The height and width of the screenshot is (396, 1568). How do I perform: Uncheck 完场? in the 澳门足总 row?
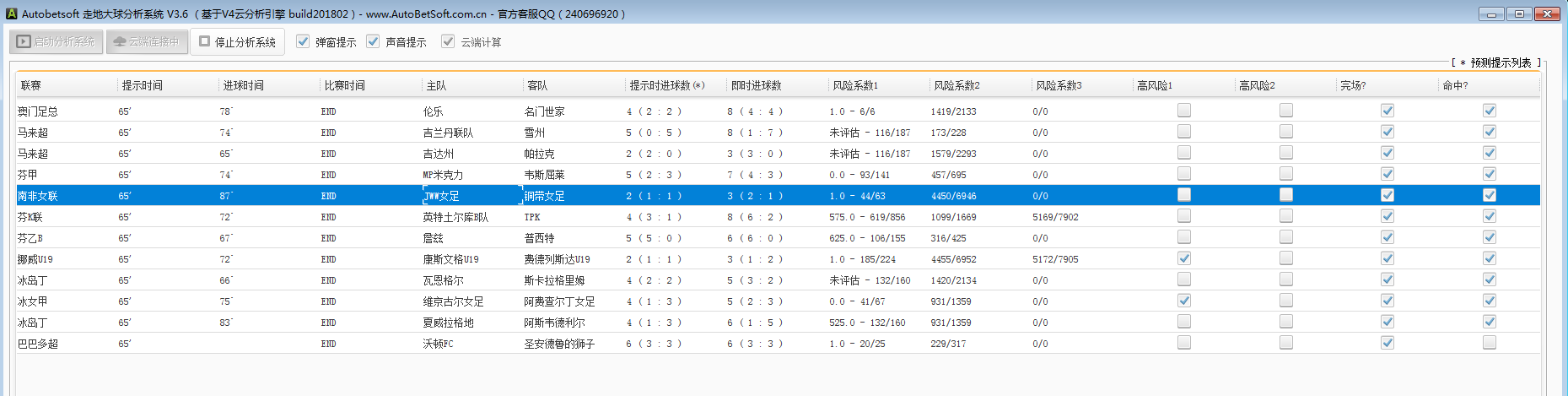pos(1387,111)
